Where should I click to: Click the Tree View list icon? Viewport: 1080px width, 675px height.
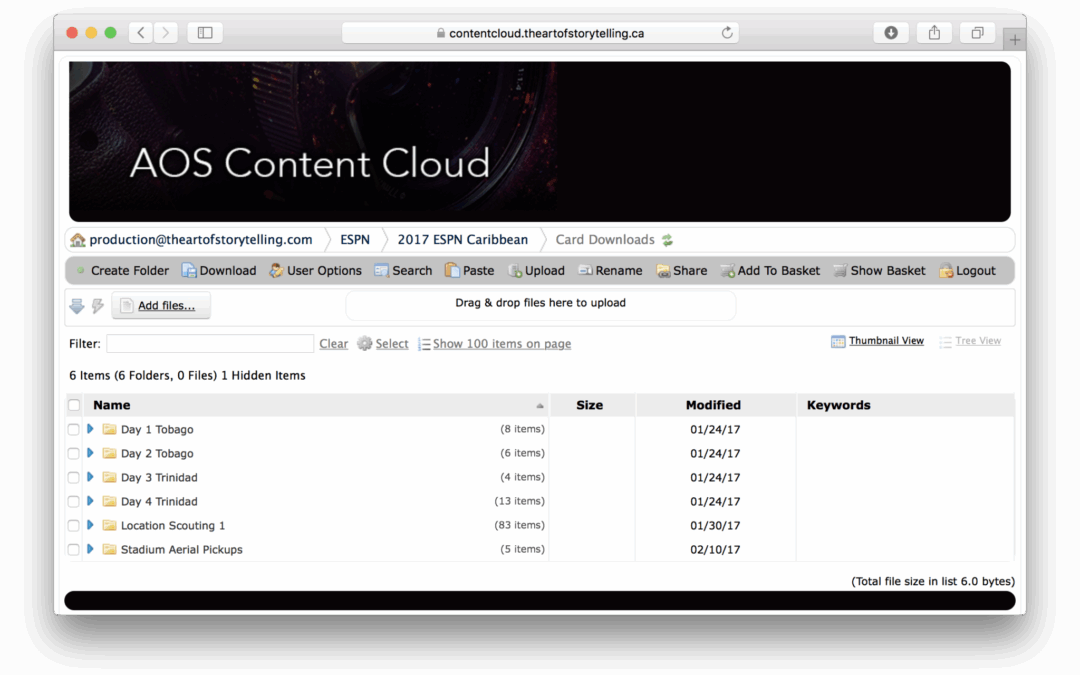(945, 342)
